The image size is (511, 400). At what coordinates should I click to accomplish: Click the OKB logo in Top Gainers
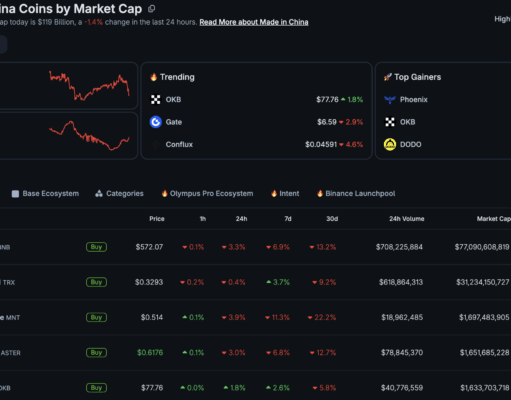click(x=390, y=122)
